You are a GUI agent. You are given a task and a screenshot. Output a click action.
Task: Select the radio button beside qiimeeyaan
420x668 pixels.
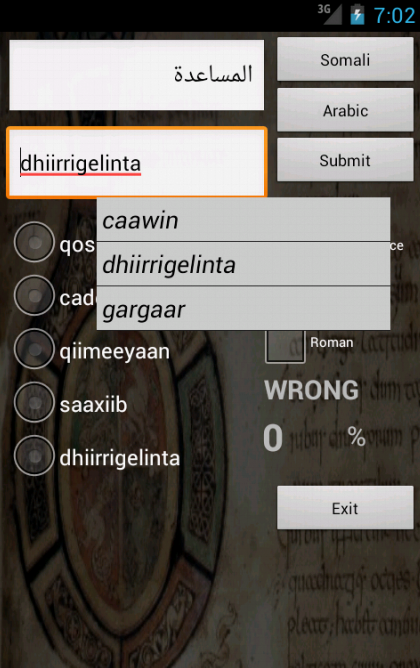tap(35, 349)
